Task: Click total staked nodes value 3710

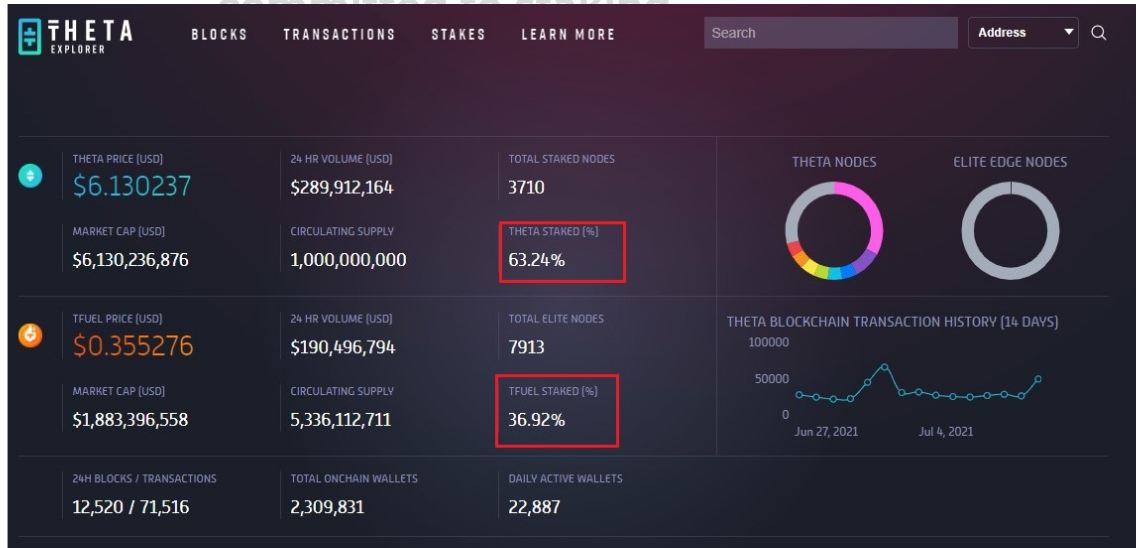Action: tap(526, 188)
